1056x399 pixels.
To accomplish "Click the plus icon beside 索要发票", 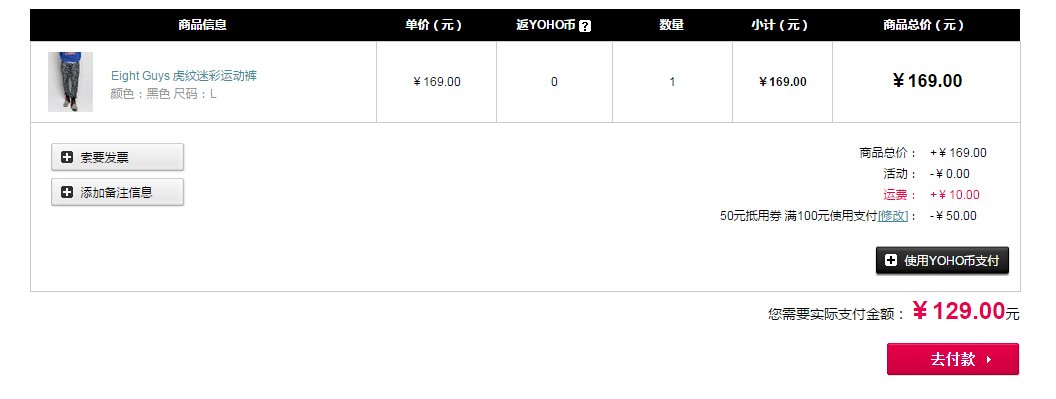I will (67, 157).
